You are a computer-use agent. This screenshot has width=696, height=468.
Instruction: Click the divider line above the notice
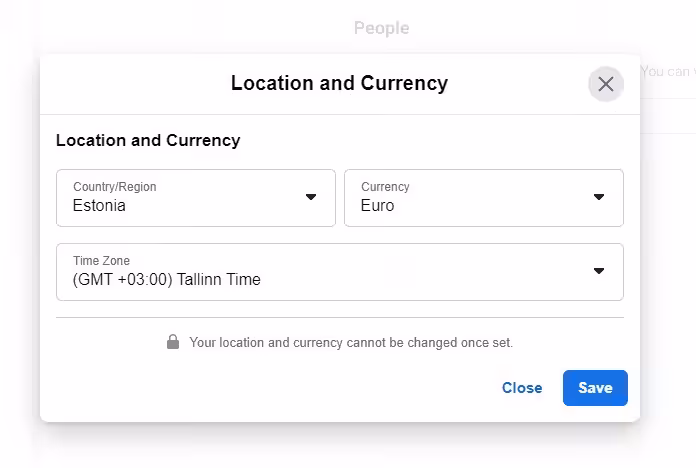339,318
